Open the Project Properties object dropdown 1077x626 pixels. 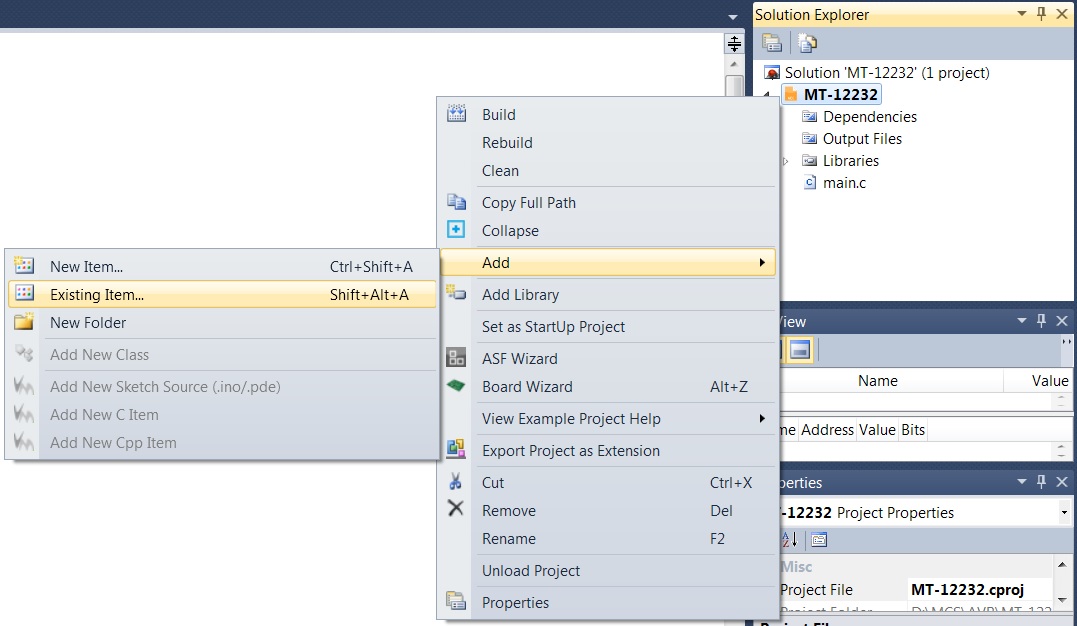click(x=1063, y=513)
